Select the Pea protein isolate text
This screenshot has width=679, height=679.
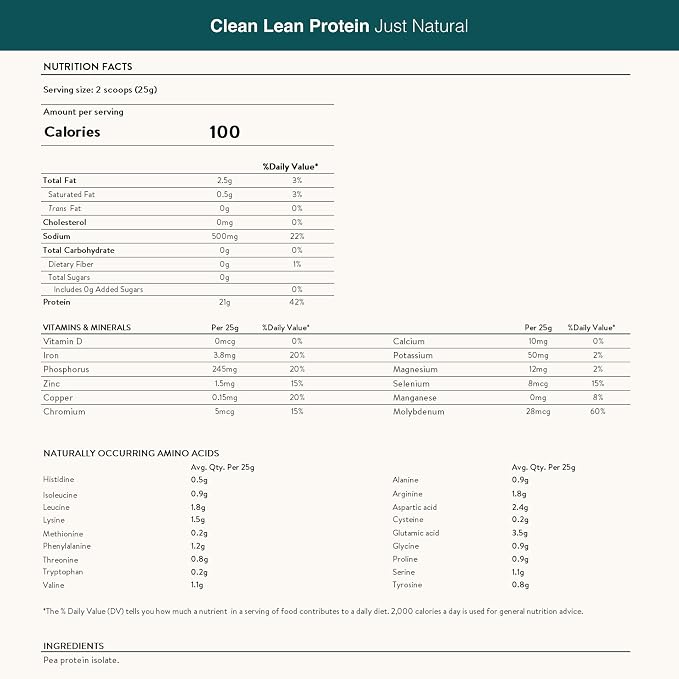click(x=81, y=660)
